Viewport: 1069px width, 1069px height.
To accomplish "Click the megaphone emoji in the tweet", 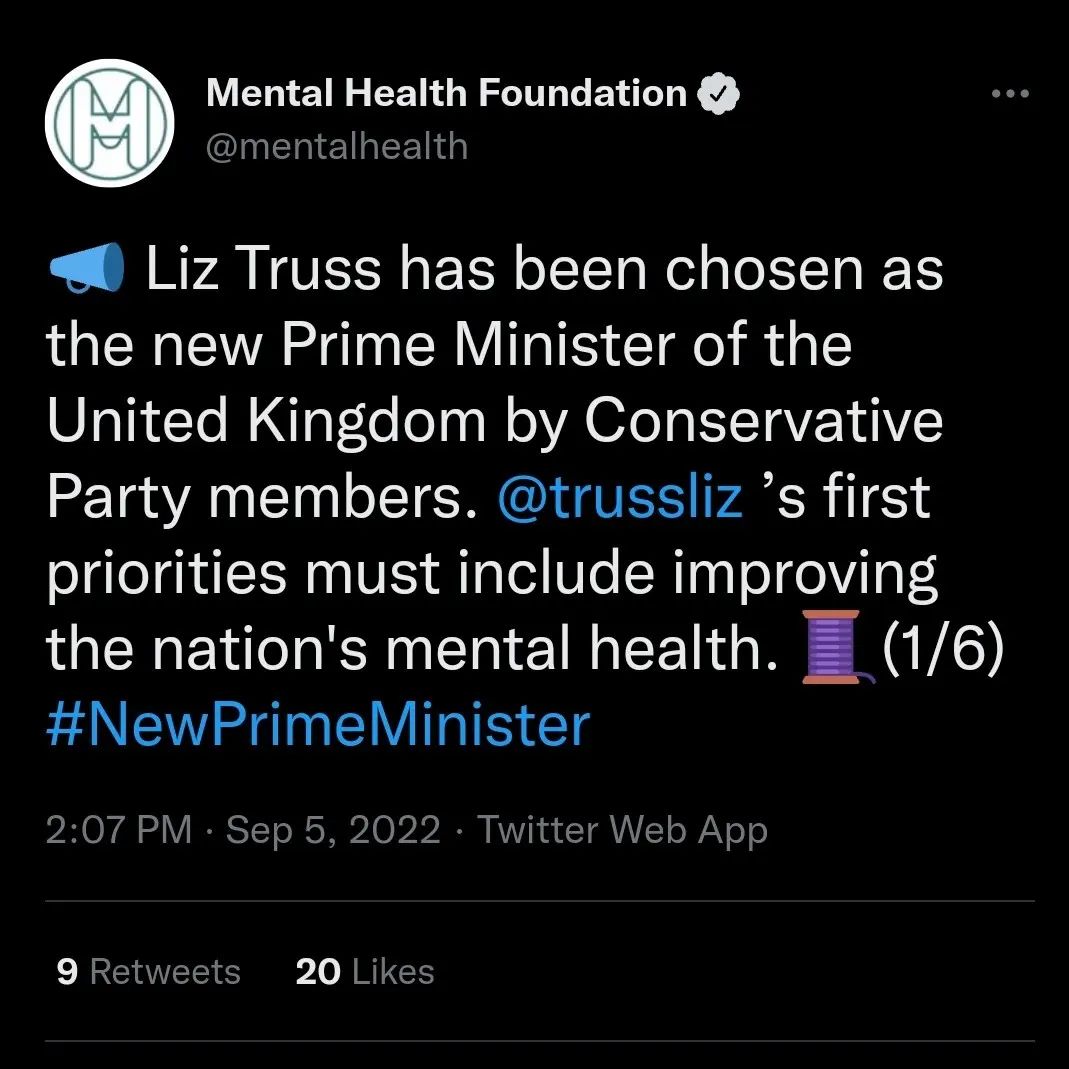I will click(x=87, y=268).
